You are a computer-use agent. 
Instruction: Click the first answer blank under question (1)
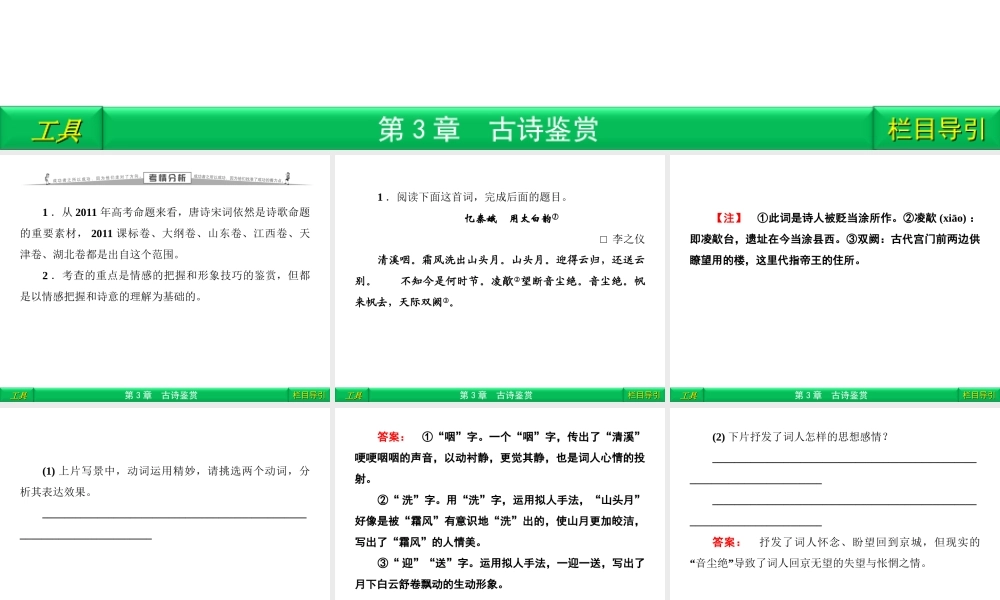tap(174, 517)
